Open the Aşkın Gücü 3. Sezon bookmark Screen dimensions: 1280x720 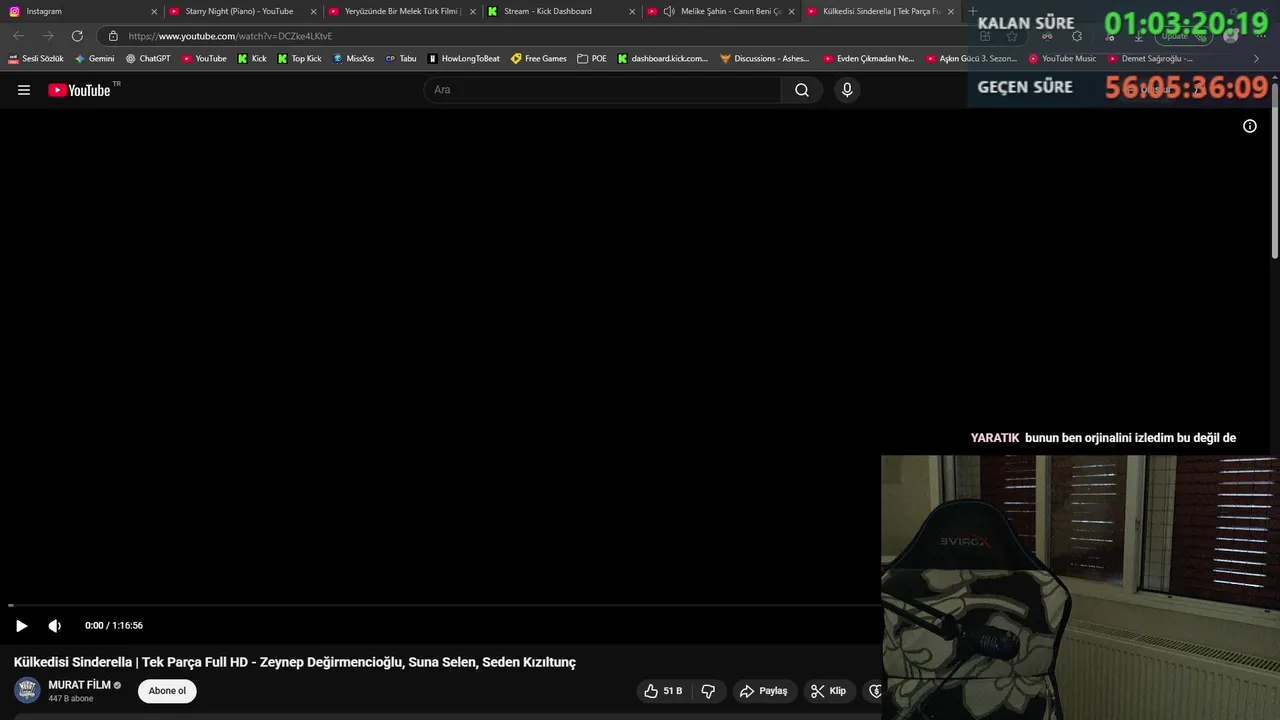tap(971, 59)
